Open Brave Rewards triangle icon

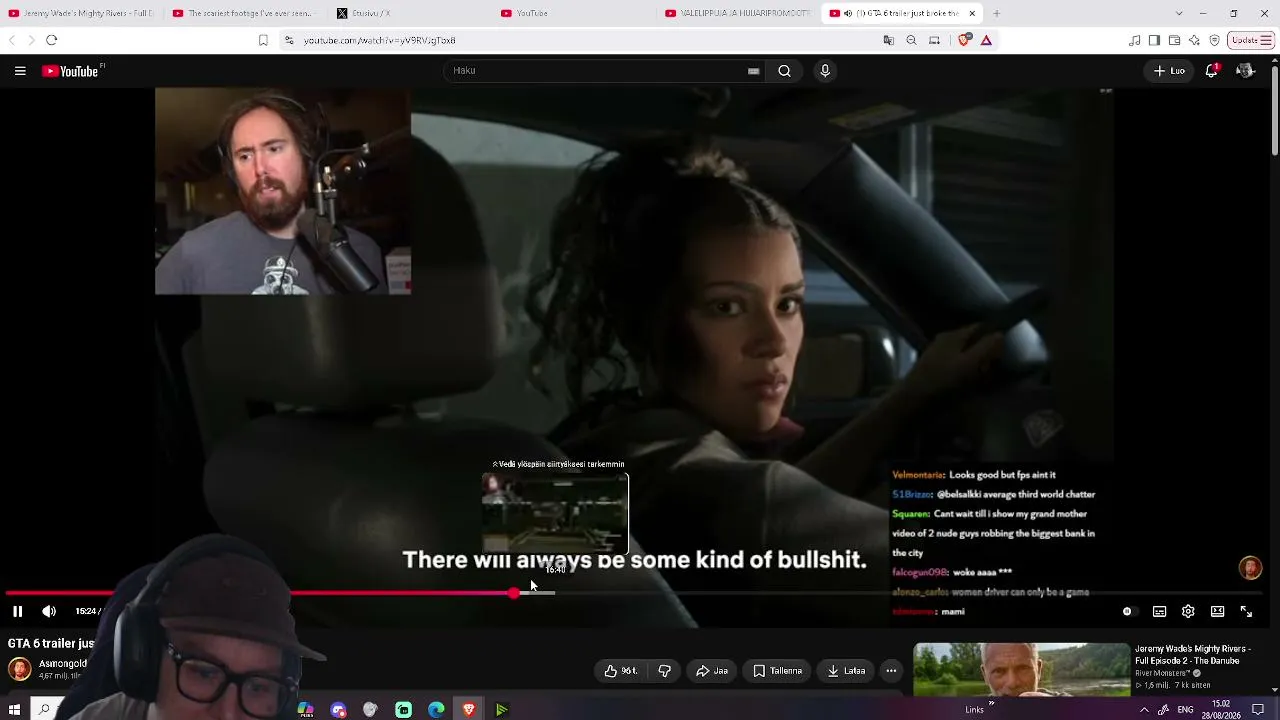pos(986,40)
